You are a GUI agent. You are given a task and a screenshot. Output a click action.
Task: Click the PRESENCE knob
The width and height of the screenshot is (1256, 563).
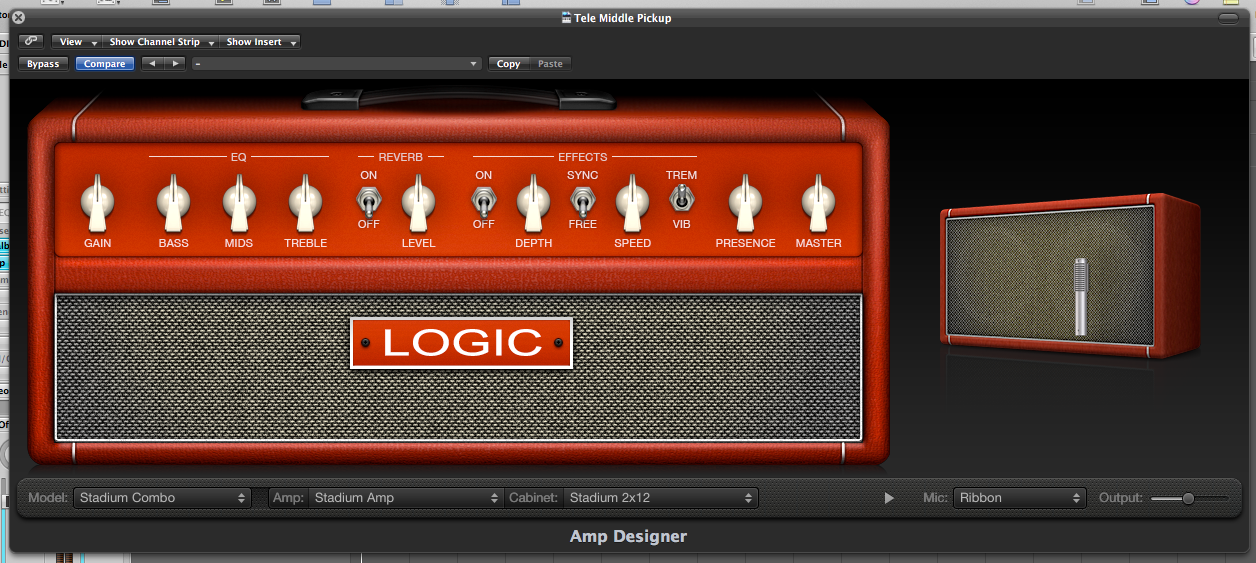click(x=744, y=203)
